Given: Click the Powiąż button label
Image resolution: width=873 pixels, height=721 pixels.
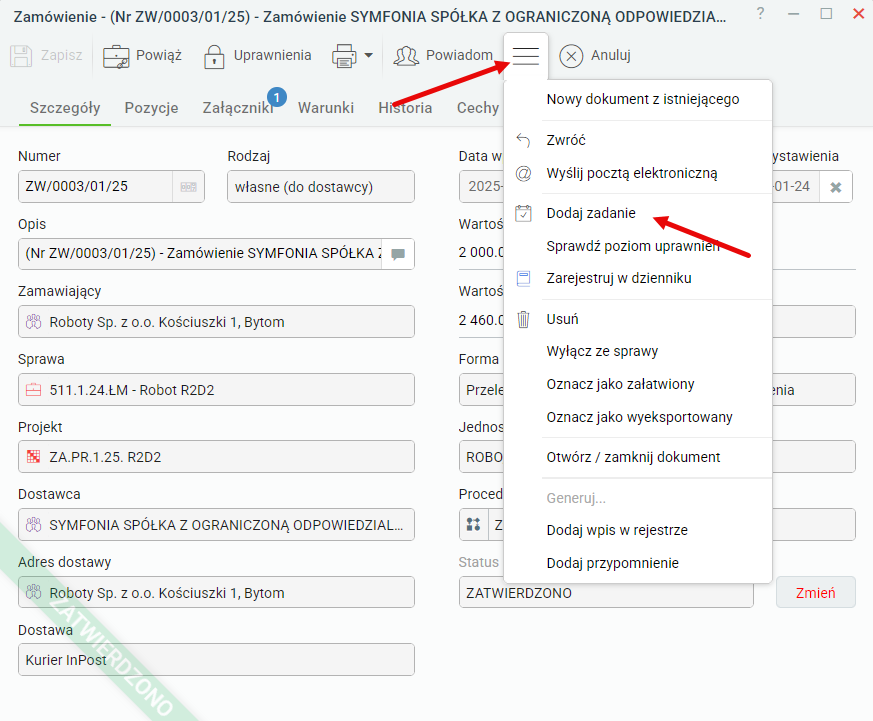Looking at the screenshot, I should tap(159, 55).
